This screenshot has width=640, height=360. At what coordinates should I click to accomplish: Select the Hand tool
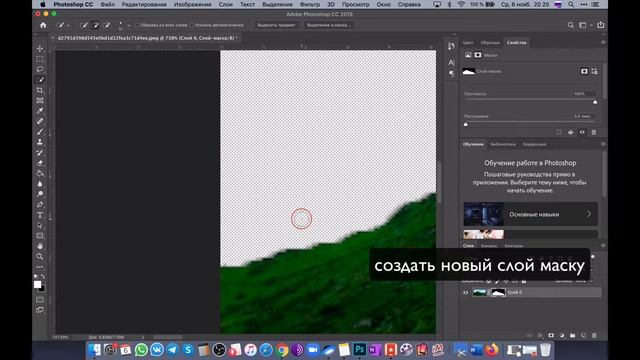coord(40,246)
